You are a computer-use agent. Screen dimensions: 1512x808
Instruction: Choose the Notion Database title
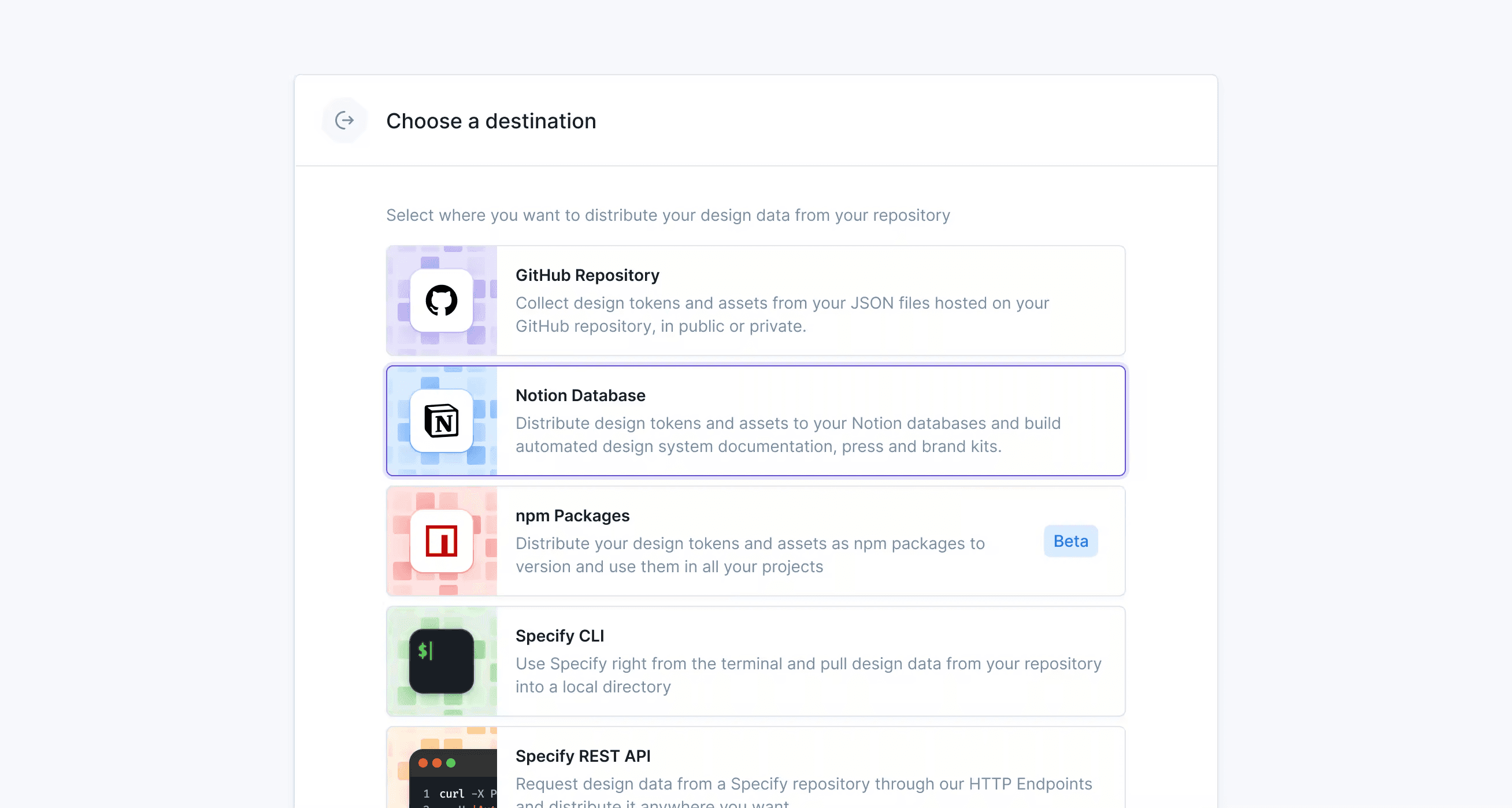tap(580, 395)
